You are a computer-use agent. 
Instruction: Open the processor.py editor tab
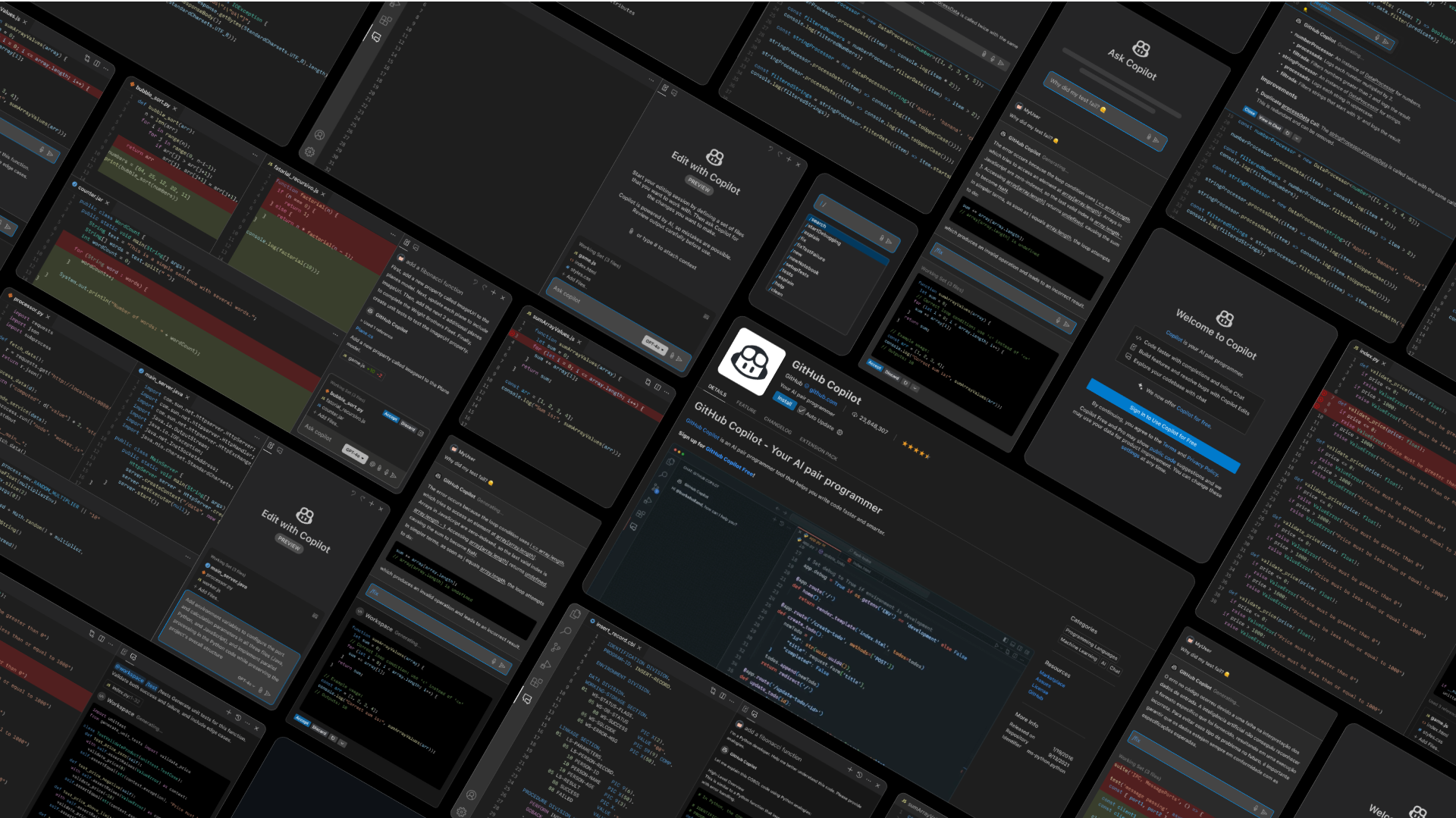[x=28, y=304]
